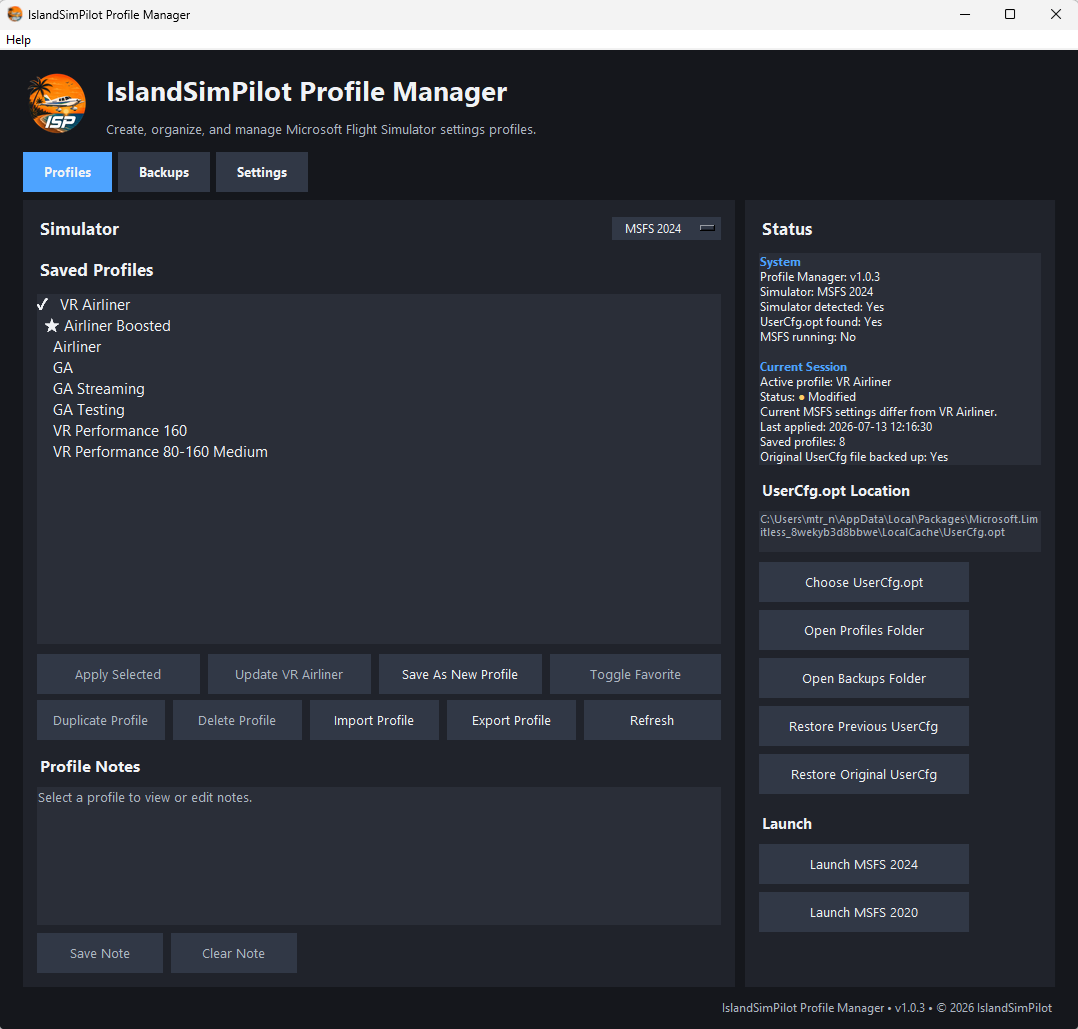This screenshot has width=1078, height=1029.
Task: Refresh the saved profiles list
Action: tap(652, 720)
